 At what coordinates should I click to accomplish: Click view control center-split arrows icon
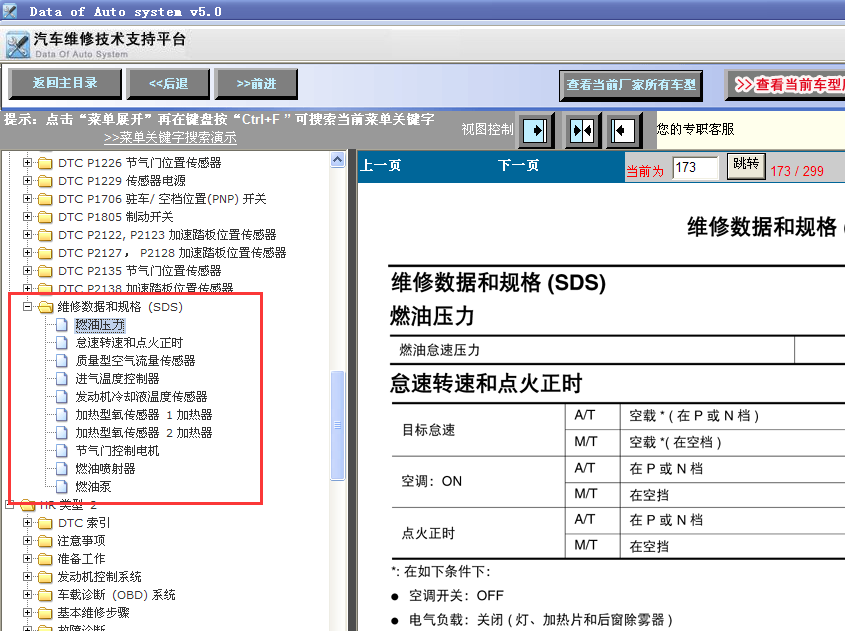(581, 129)
